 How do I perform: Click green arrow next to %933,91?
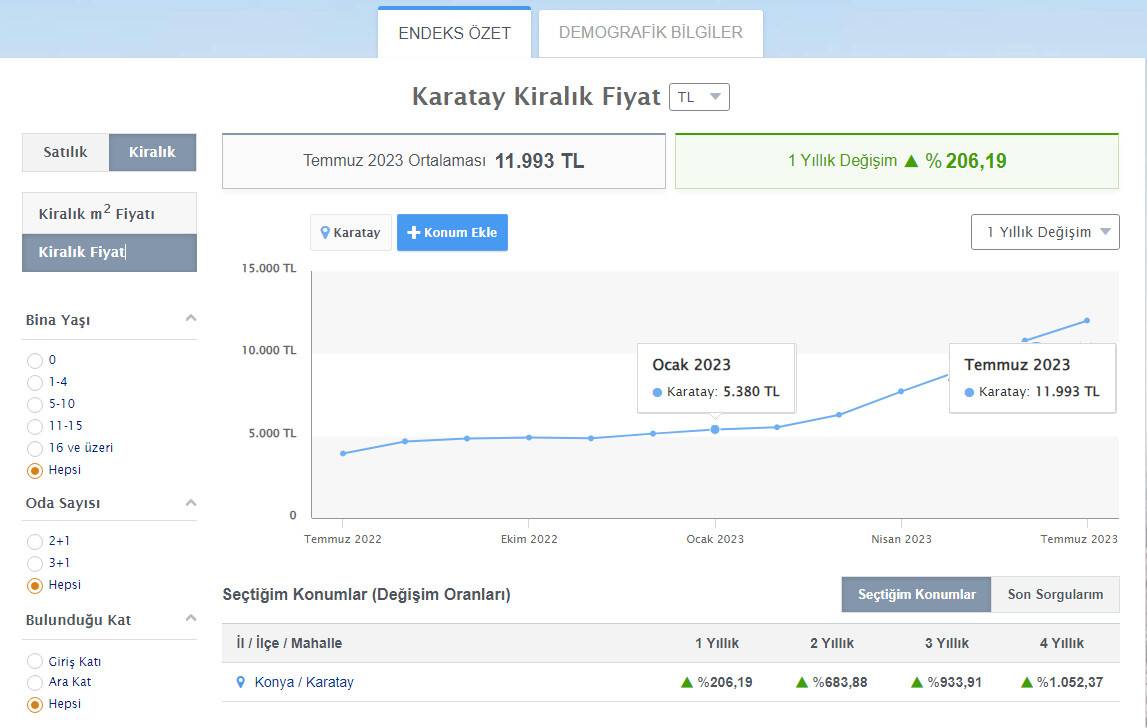[917, 682]
